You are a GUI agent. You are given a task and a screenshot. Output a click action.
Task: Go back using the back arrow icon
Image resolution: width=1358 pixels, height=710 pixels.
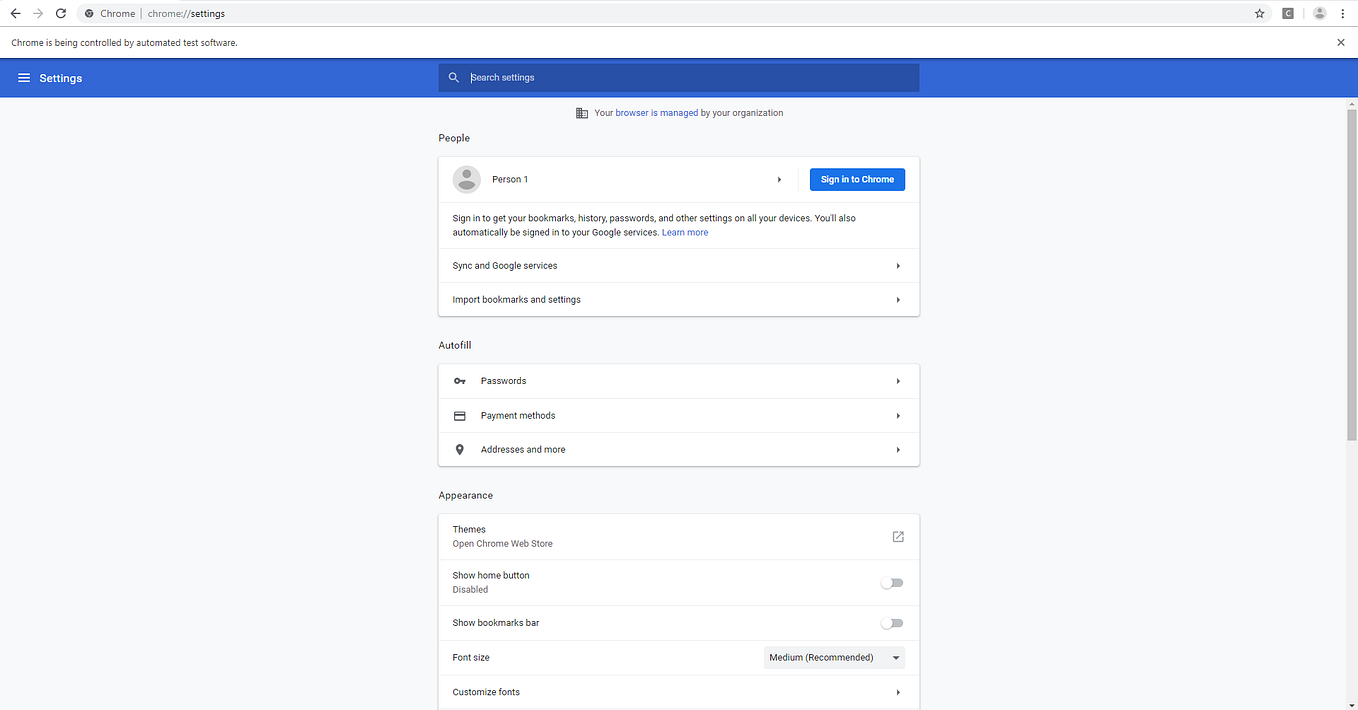pos(15,13)
